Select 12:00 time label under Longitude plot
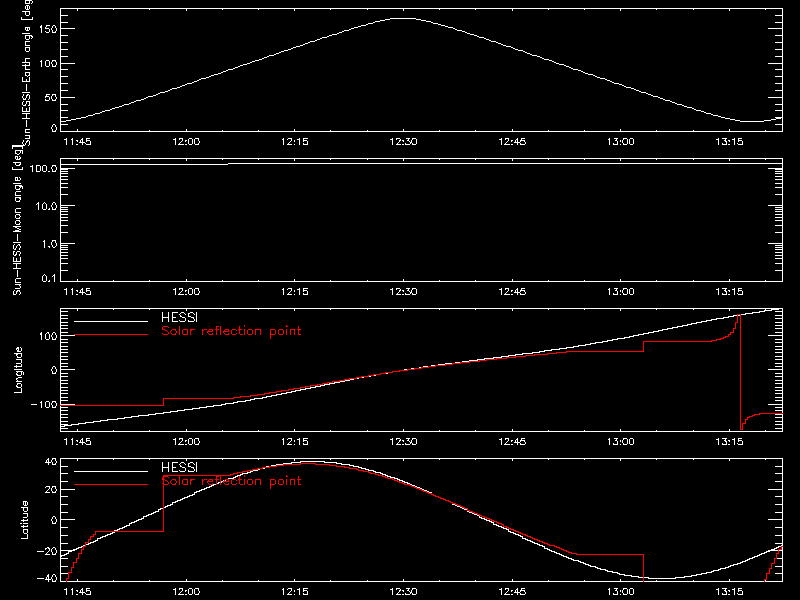The width and height of the screenshot is (800, 600). pos(186,441)
